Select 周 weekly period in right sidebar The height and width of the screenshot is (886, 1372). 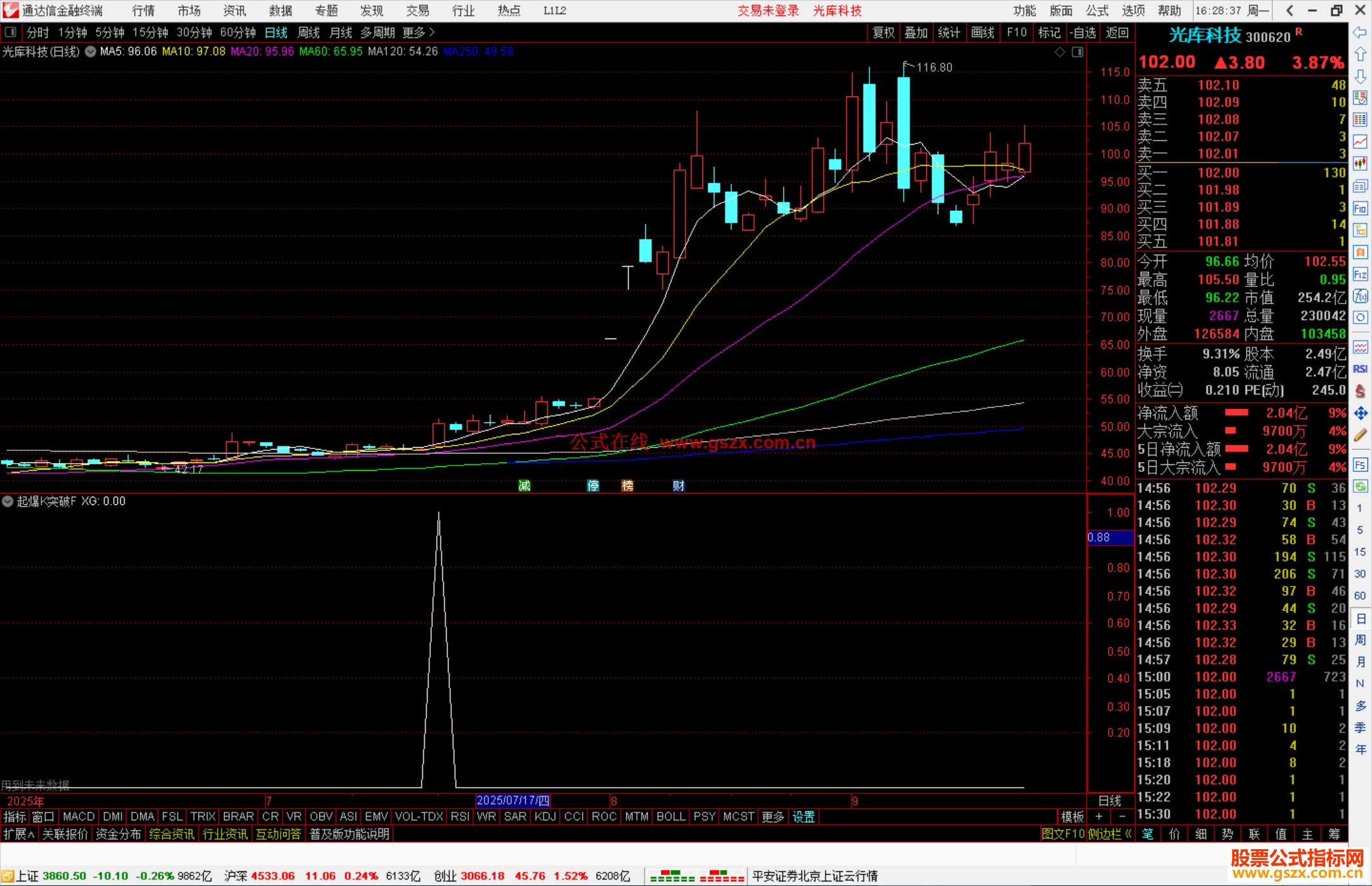[1360, 640]
